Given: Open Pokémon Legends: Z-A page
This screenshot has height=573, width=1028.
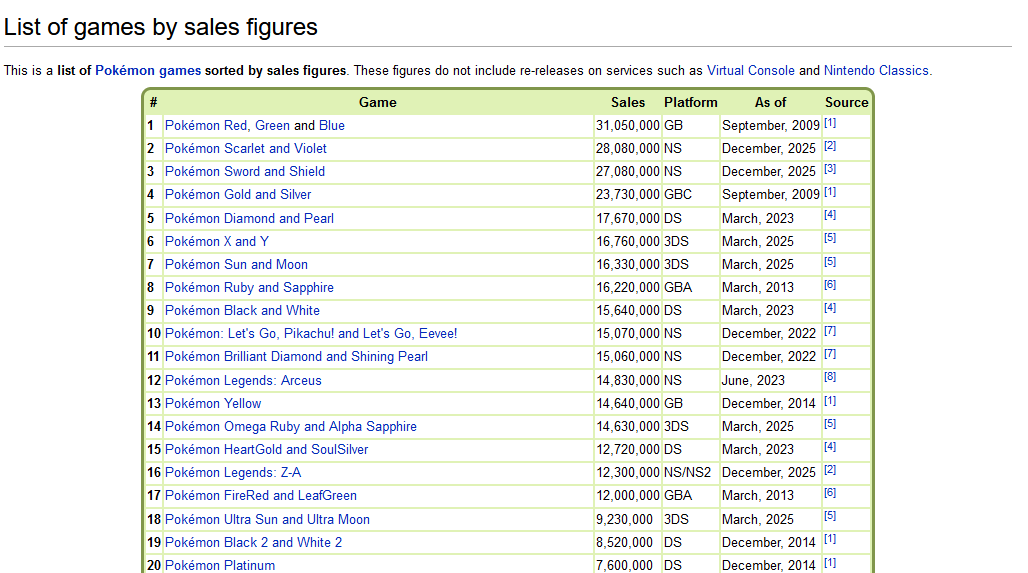Looking at the screenshot, I should coord(233,472).
